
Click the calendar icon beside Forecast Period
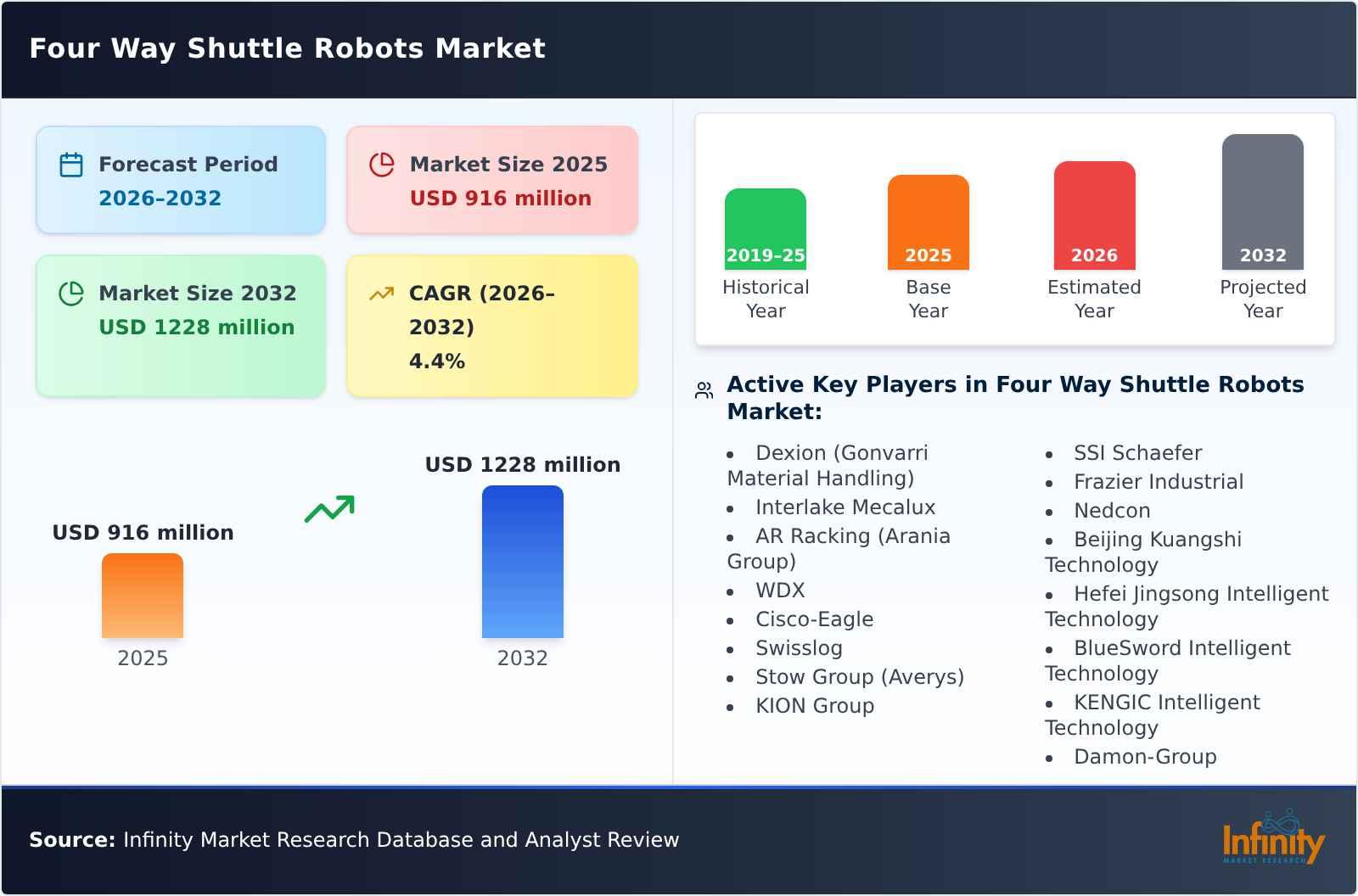pos(71,165)
